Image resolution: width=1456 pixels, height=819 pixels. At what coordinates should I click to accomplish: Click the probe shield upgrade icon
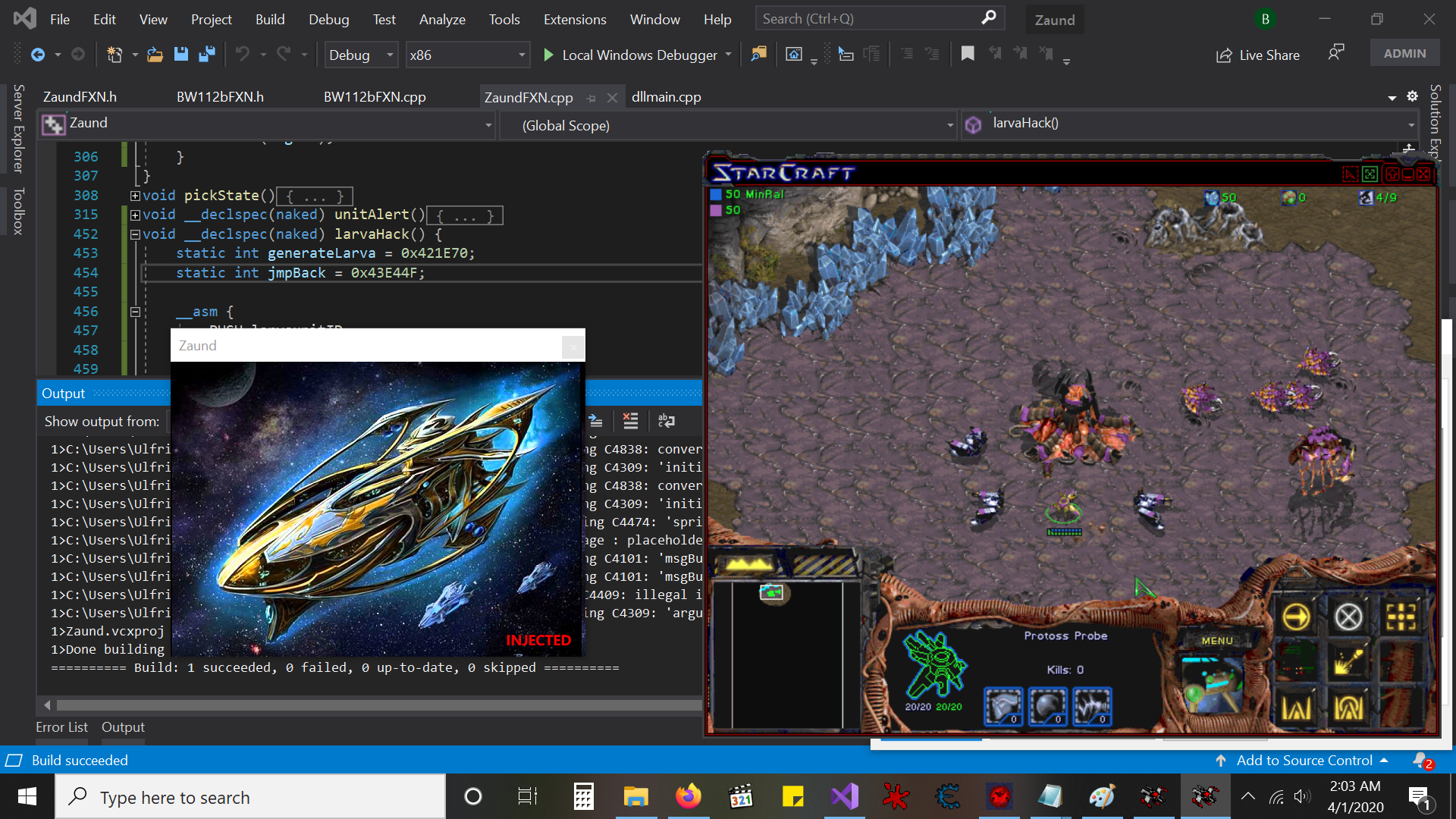point(1048,707)
